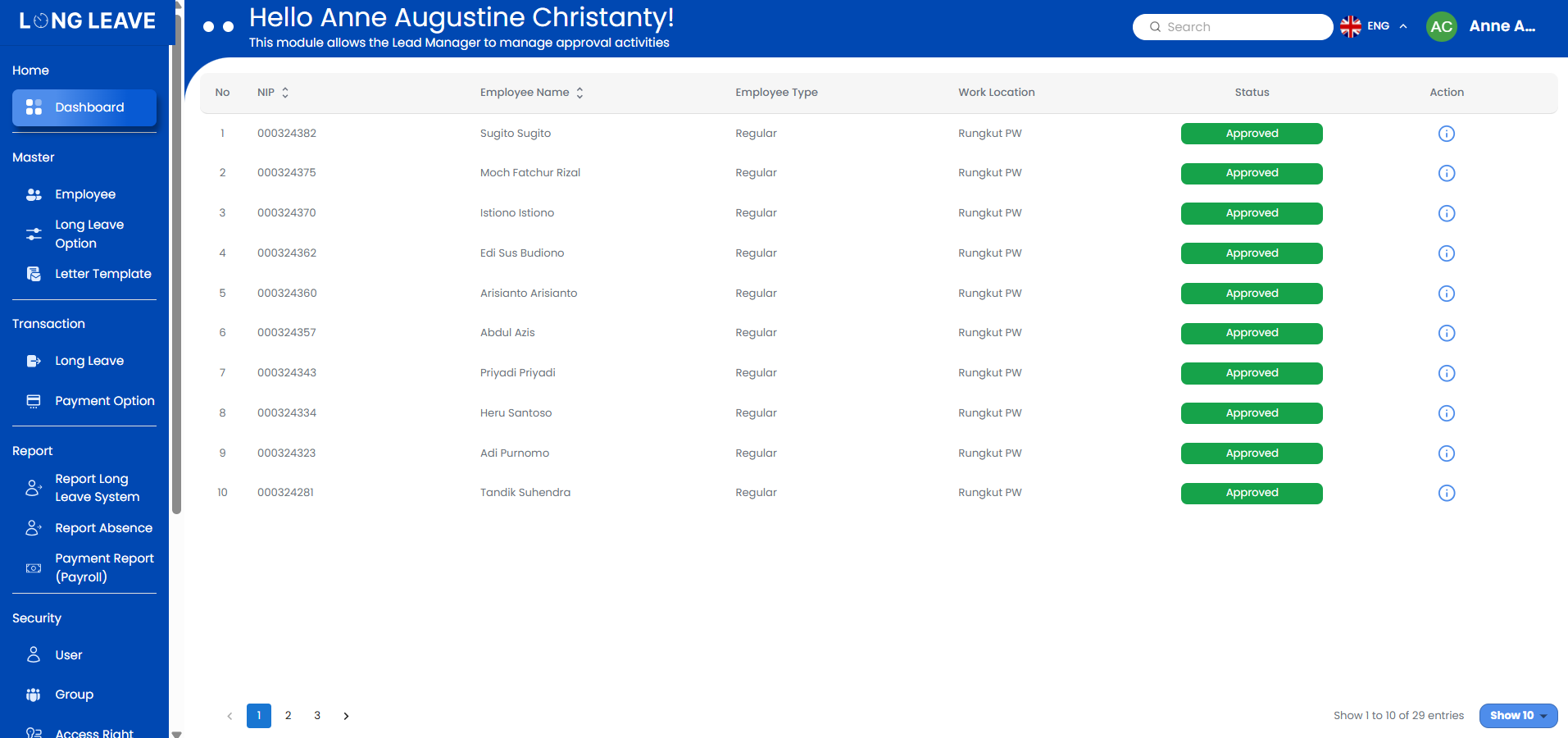This screenshot has width=1568, height=738.
Task: Open info icon for Moch Fatchur Rizal
Action: coord(1447,173)
